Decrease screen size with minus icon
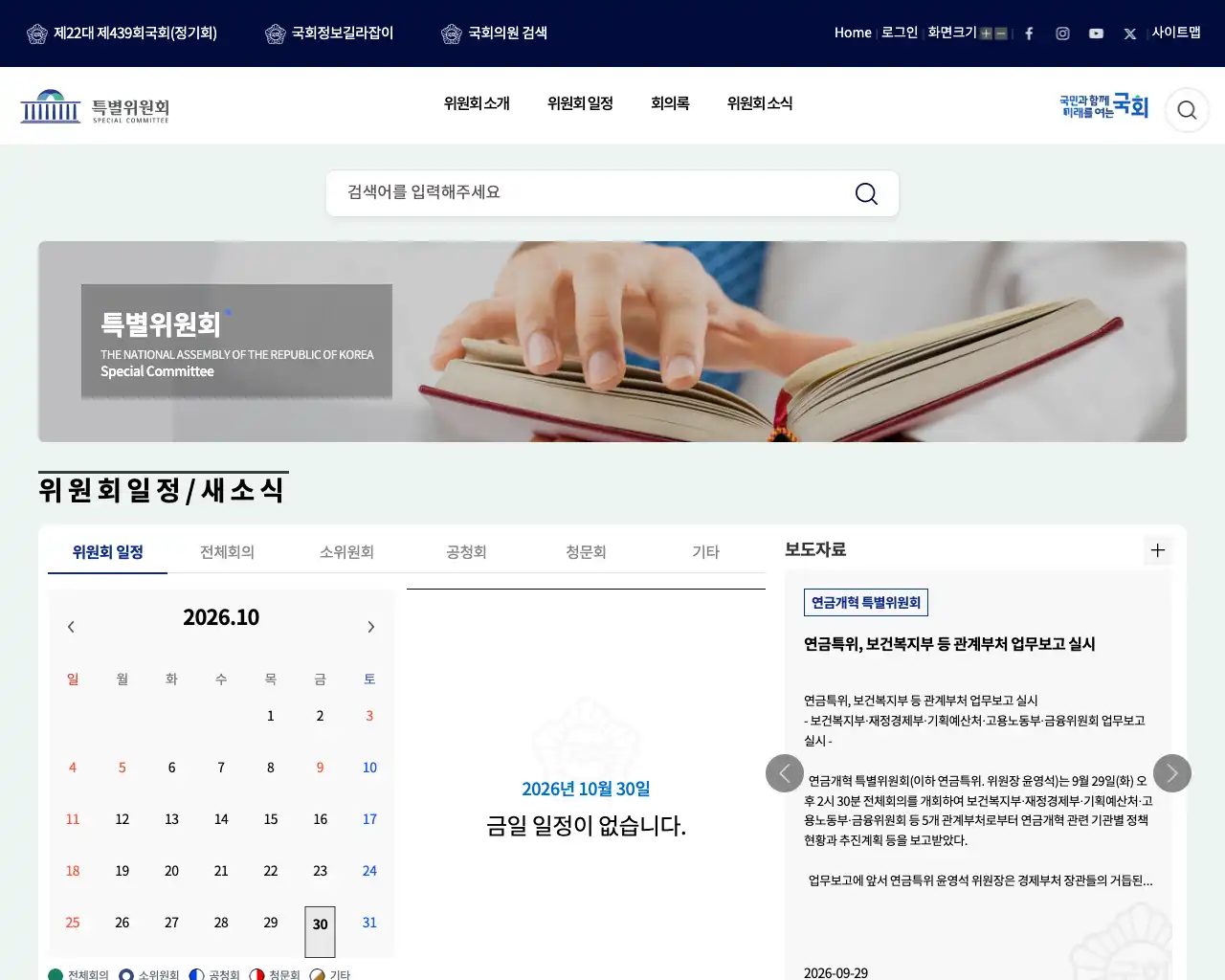This screenshot has width=1225, height=980. 1001,33
